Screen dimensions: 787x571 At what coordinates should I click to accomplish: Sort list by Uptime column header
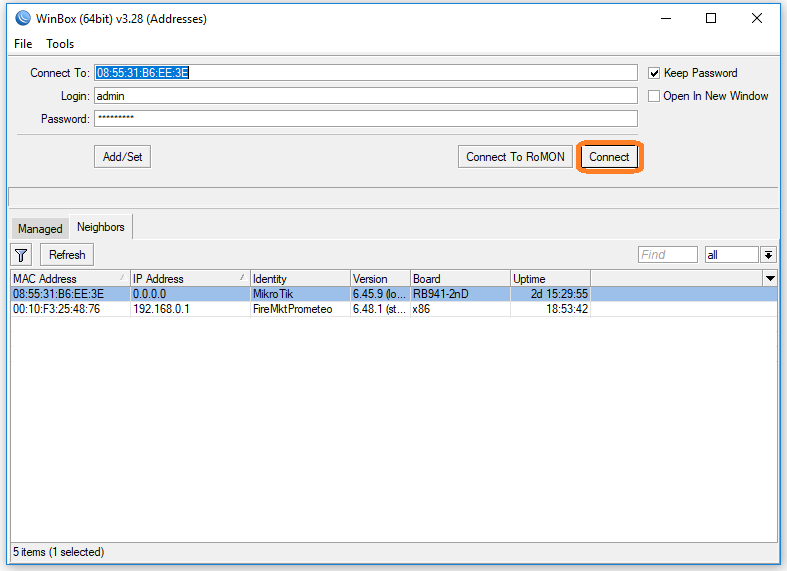coord(549,278)
